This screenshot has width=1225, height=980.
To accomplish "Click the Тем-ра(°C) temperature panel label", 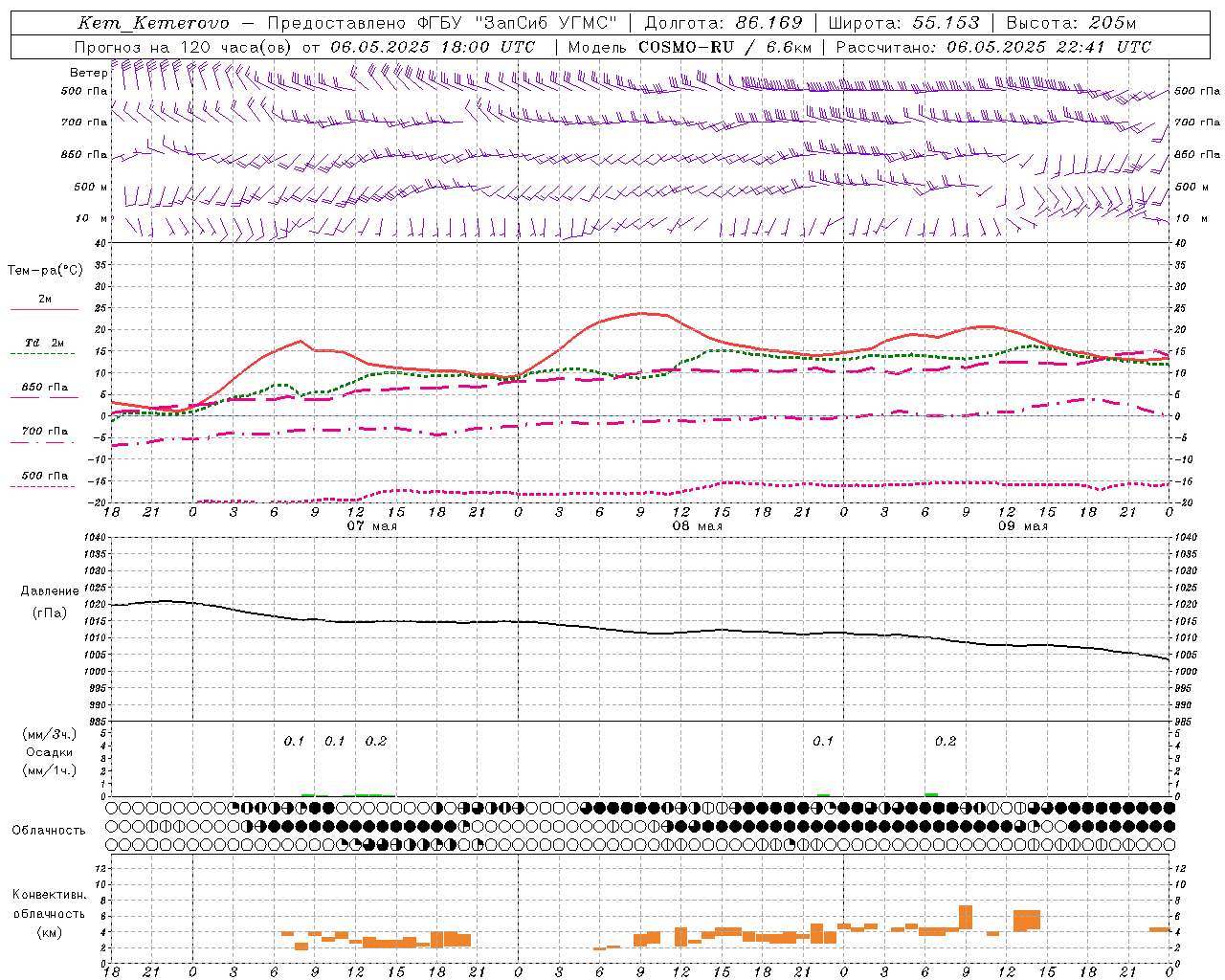I will [x=45, y=271].
